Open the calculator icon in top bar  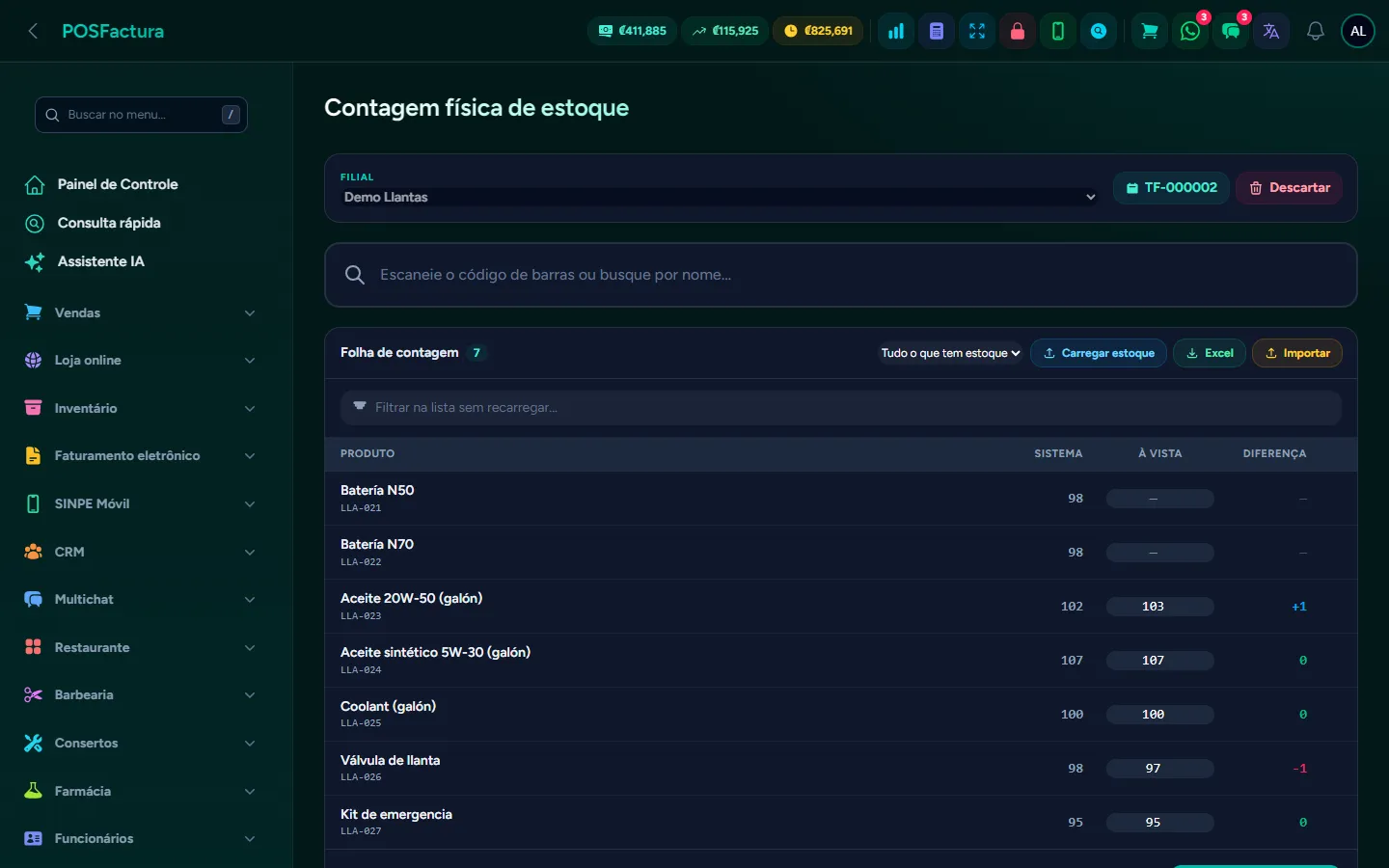[937, 31]
